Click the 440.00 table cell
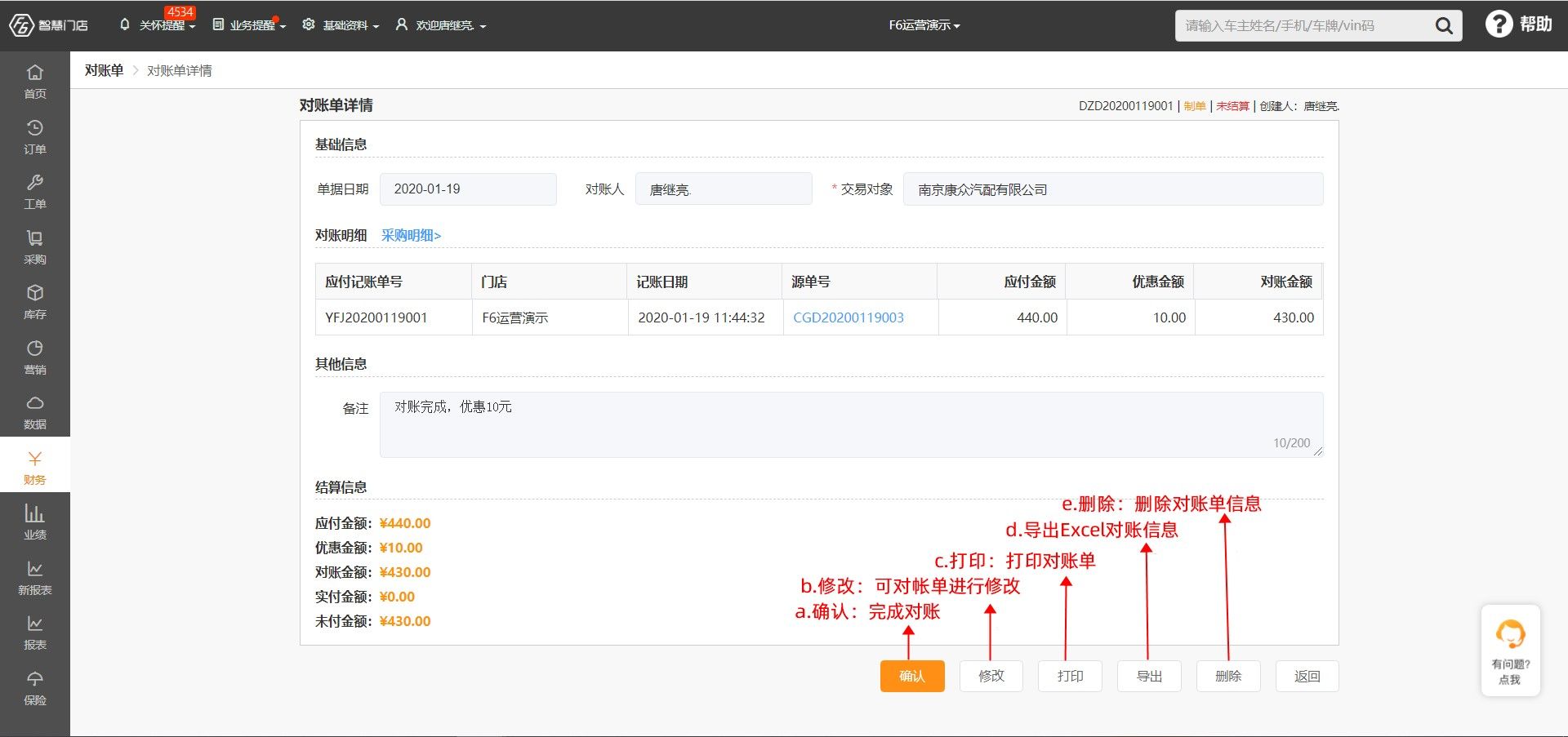 point(1002,317)
